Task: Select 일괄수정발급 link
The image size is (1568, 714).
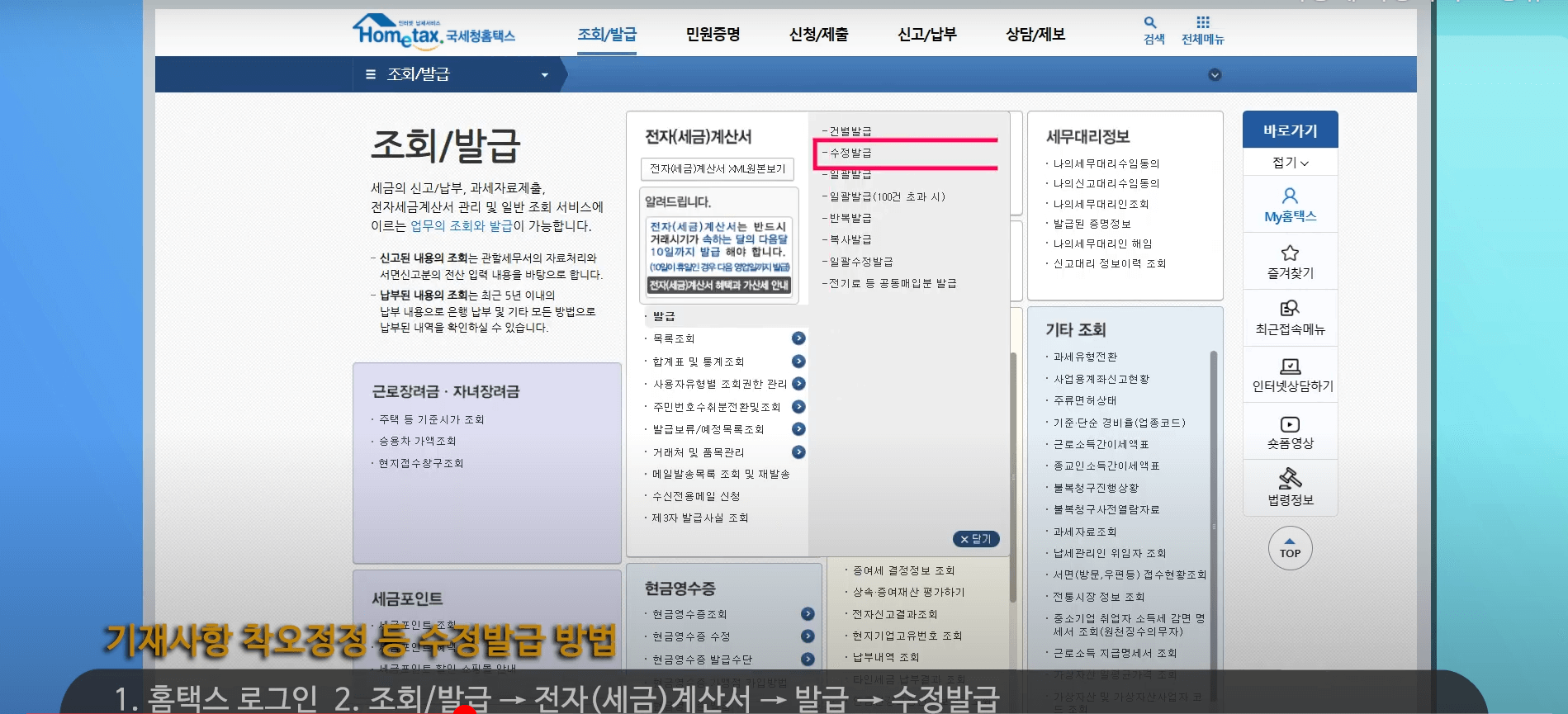Action: pos(860,262)
